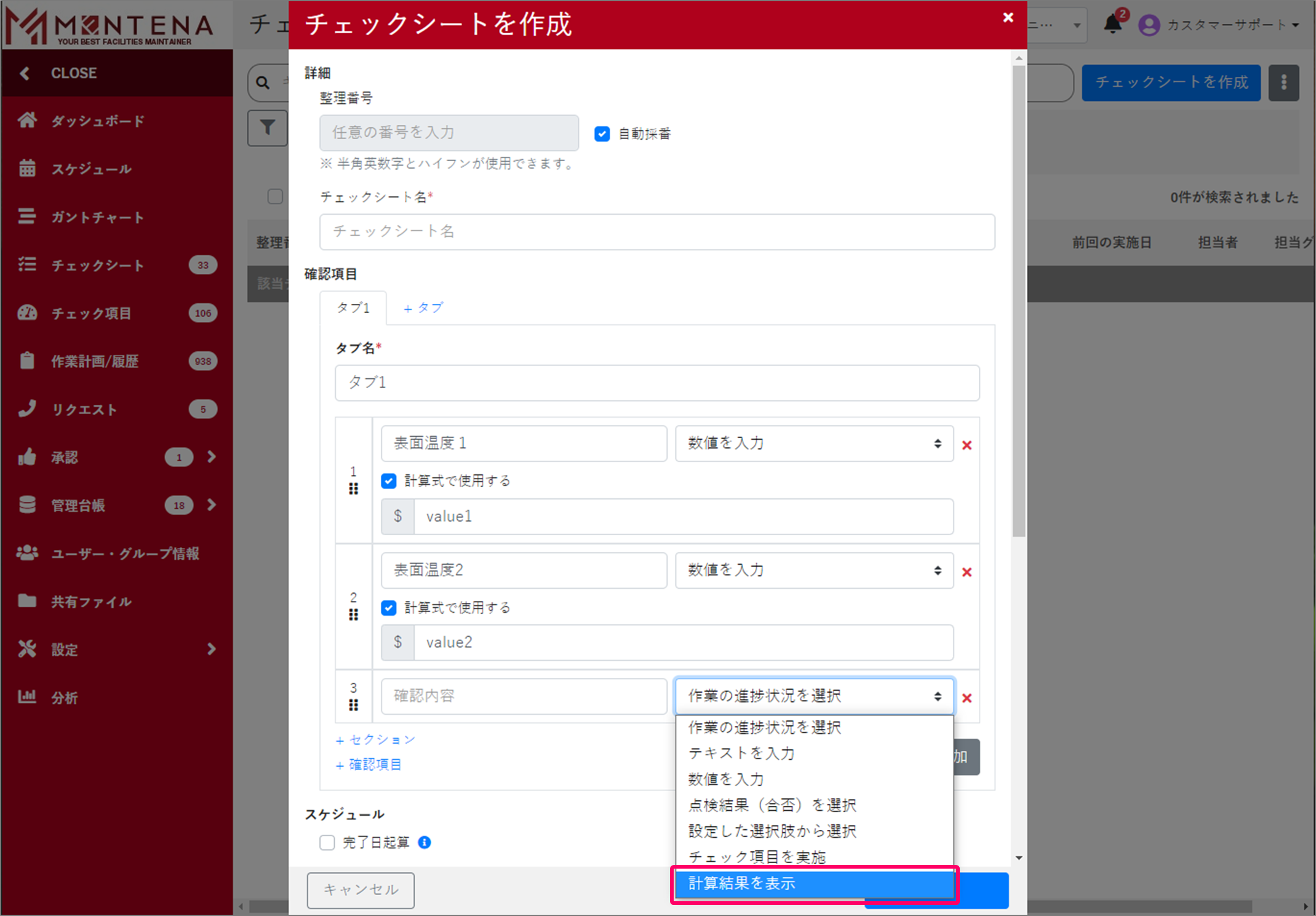The width and height of the screenshot is (1316, 916).
Task: Uncheck 計算式で使用する for 表面温度 1
Action: coord(389,481)
